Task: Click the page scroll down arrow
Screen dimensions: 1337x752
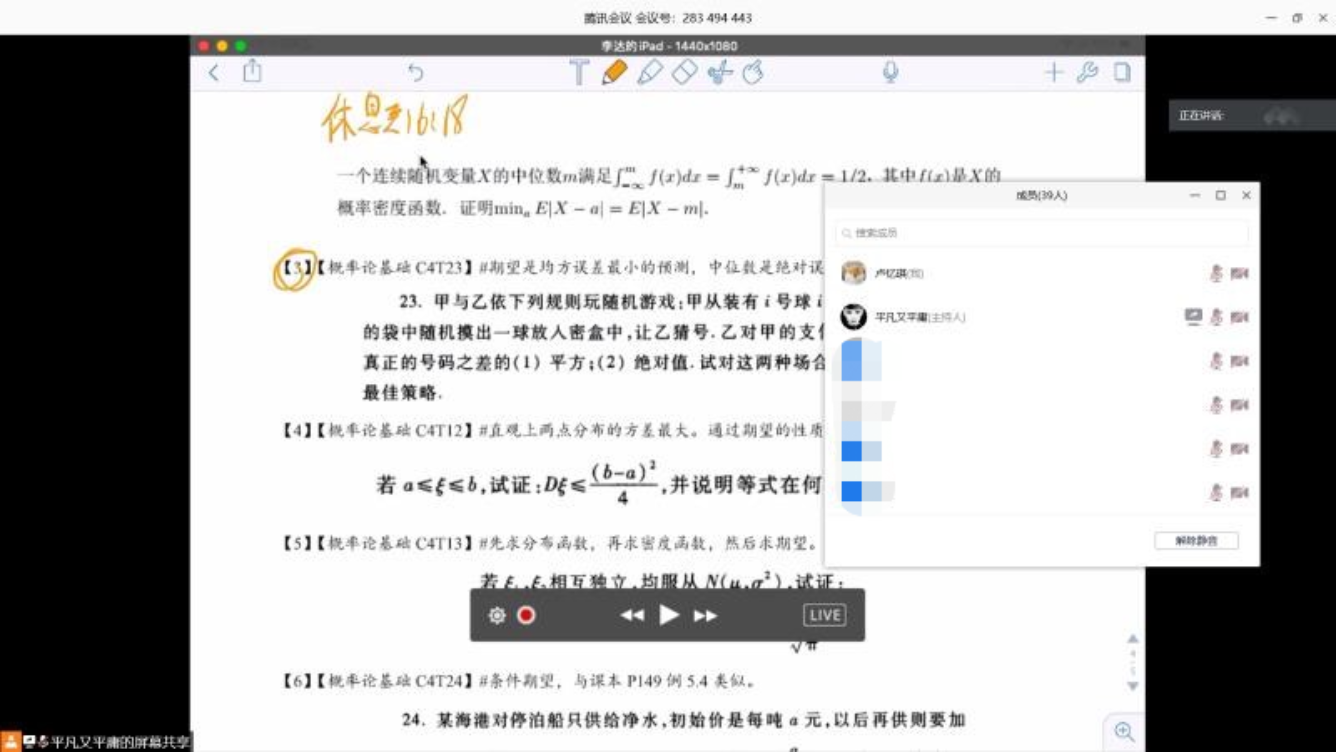Action: [1133, 686]
